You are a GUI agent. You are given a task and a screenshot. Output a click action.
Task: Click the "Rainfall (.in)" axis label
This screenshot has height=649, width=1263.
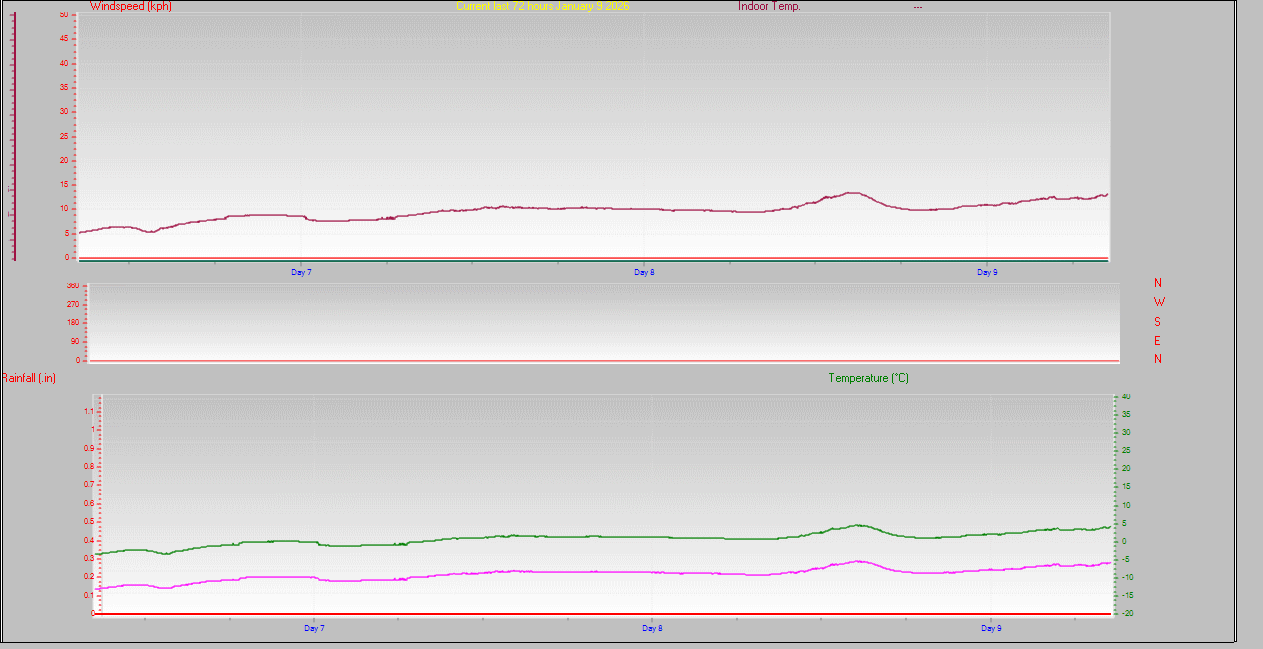(x=29, y=378)
